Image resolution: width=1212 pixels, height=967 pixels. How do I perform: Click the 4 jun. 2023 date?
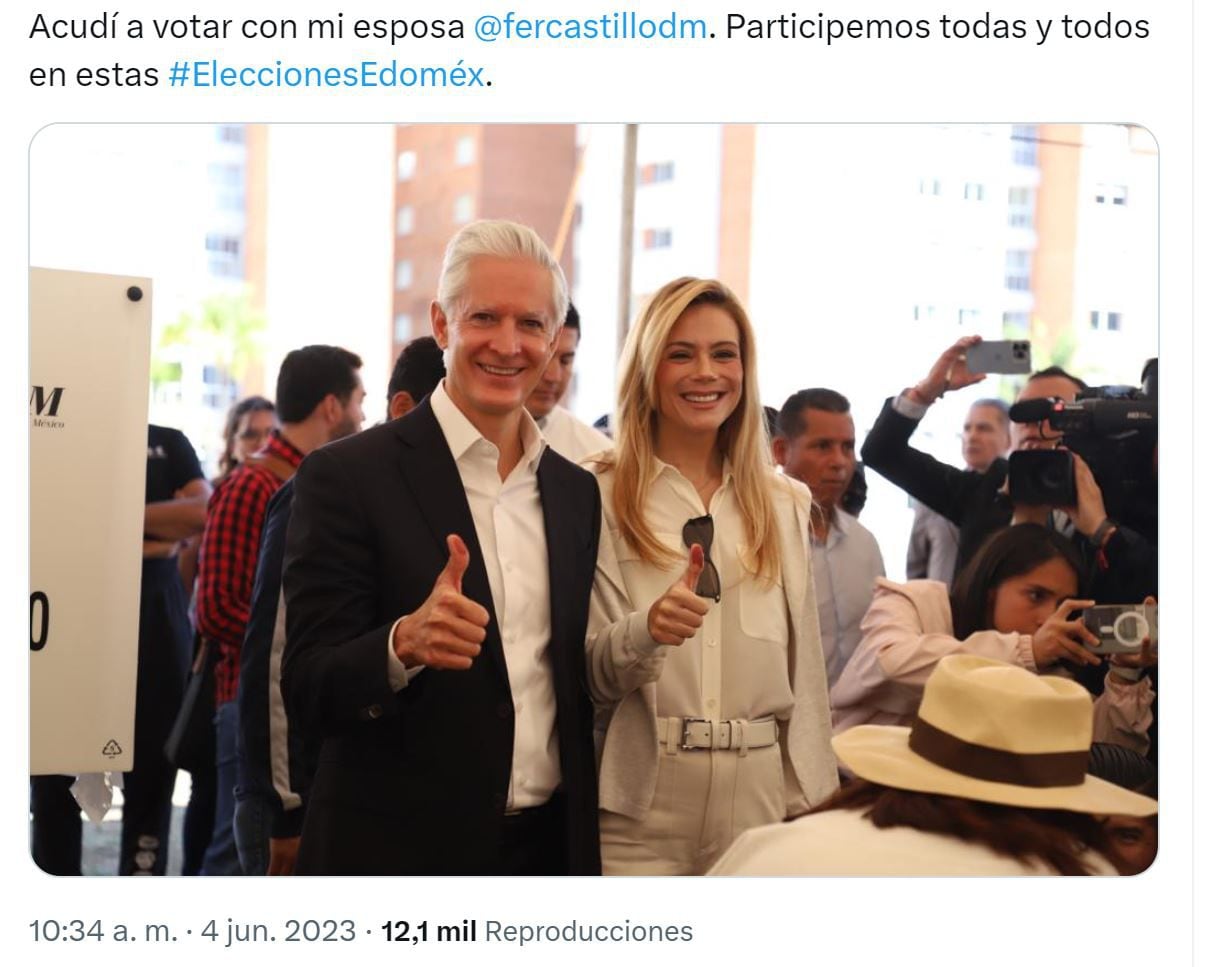point(278,931)
